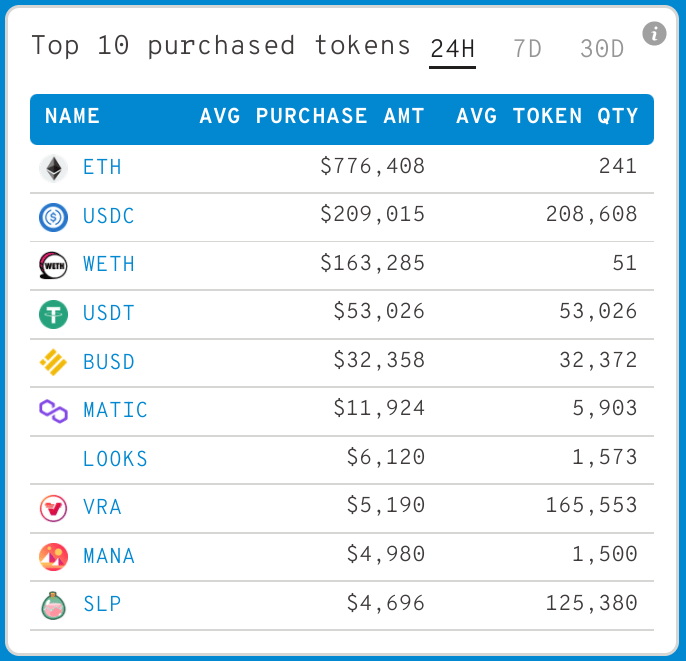
Task: Open the LOOKS token link
Action: tap(116, 459)
